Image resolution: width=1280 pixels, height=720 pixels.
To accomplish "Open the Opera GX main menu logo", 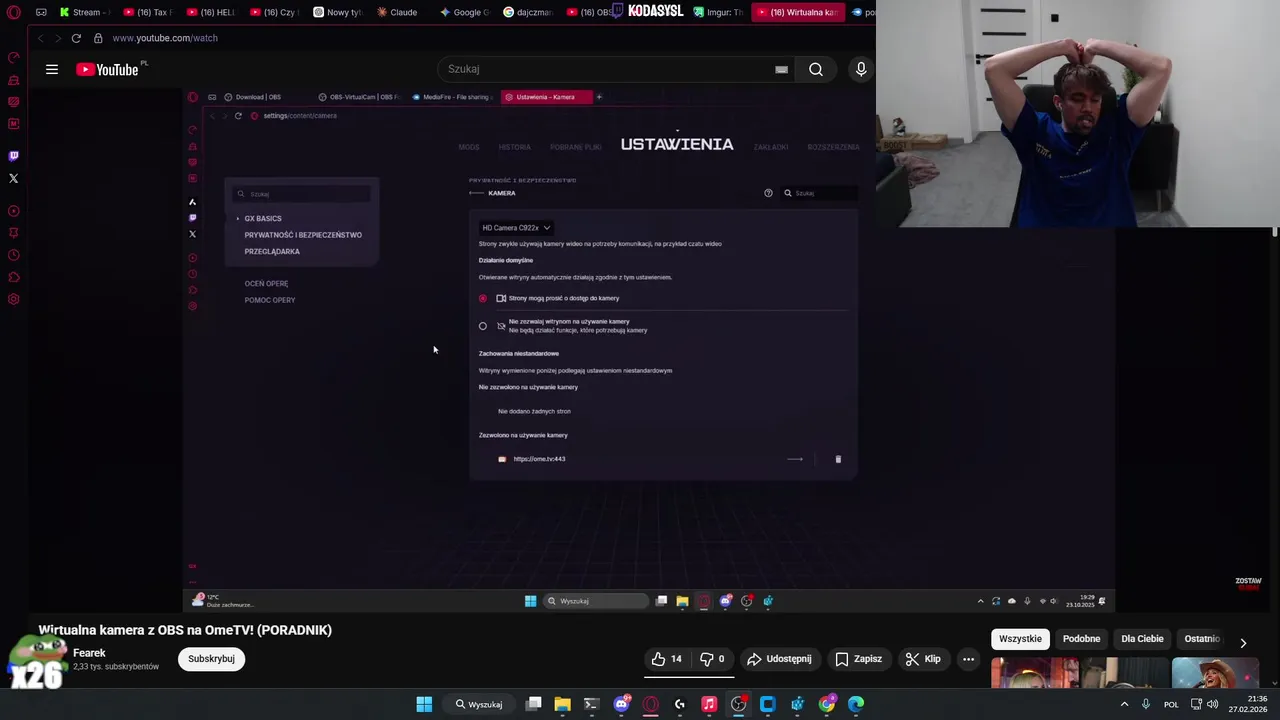I will pyautogui.click(x=13, y=12).
